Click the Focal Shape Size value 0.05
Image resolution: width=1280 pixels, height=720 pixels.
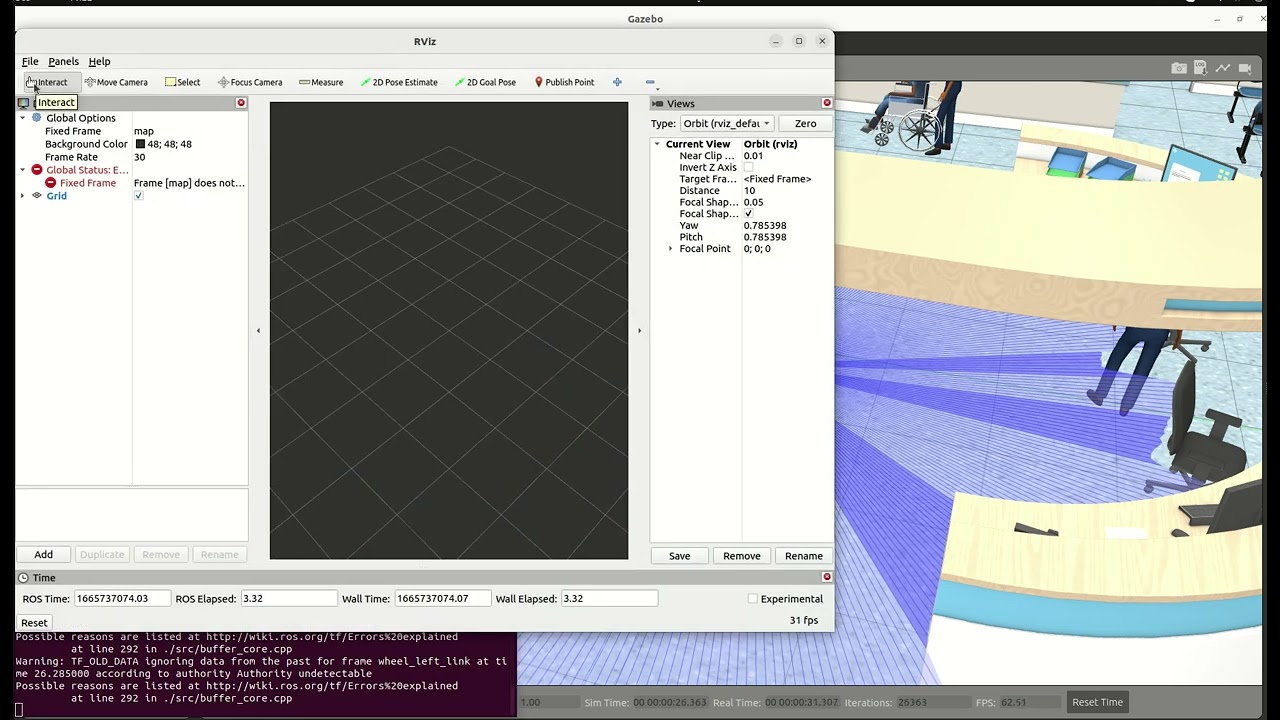tap(753, 202)
